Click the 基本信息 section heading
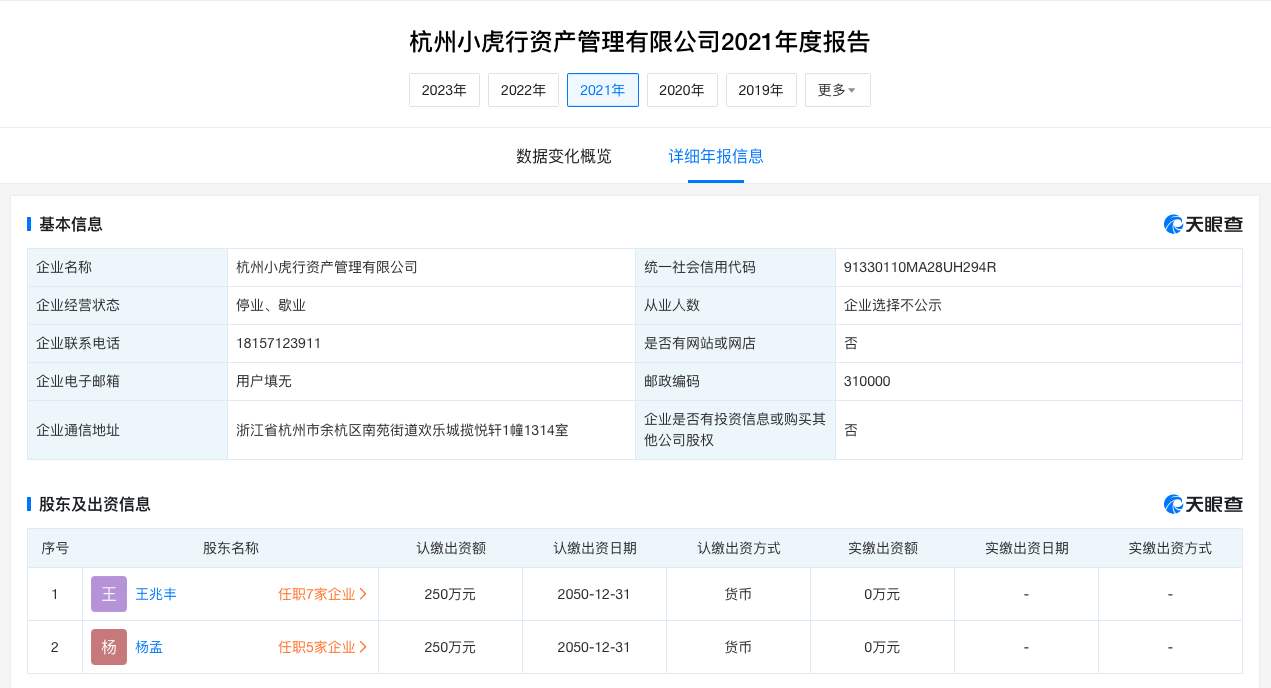1271x688 pixels. click(x=70, y=224)
